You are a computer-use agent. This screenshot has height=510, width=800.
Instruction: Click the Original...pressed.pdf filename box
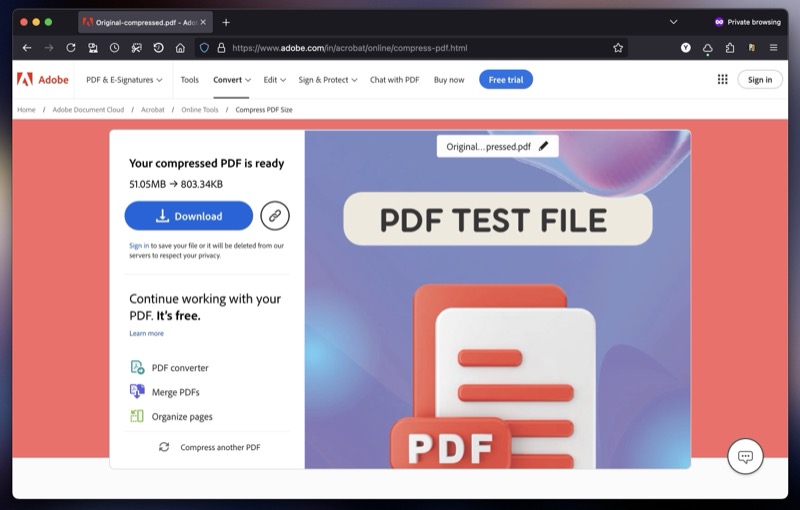(497, 146)
